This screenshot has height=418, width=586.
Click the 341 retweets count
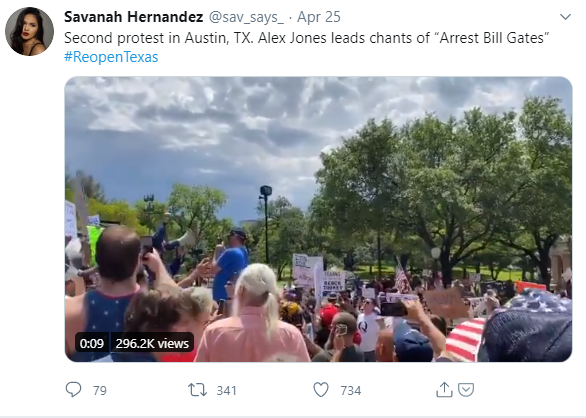pos(226,391)
